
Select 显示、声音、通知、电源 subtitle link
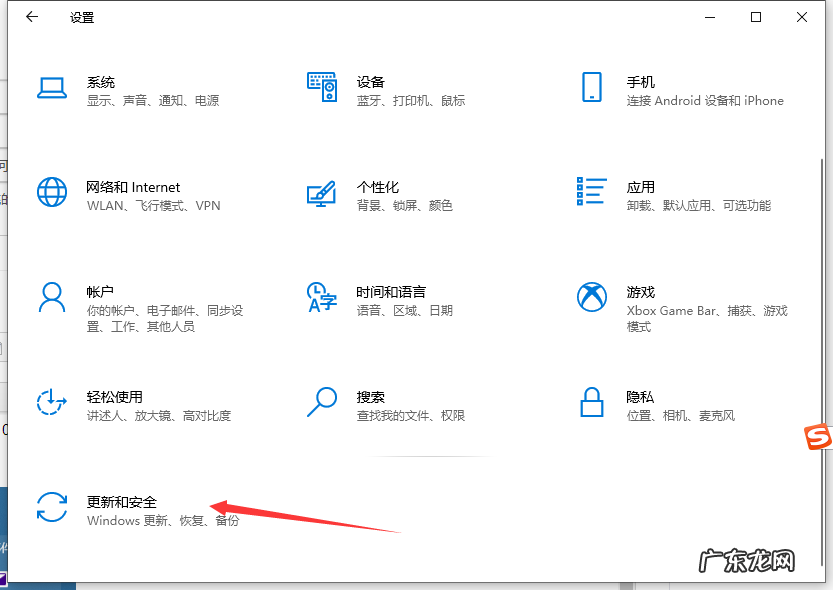click(154, 100)
